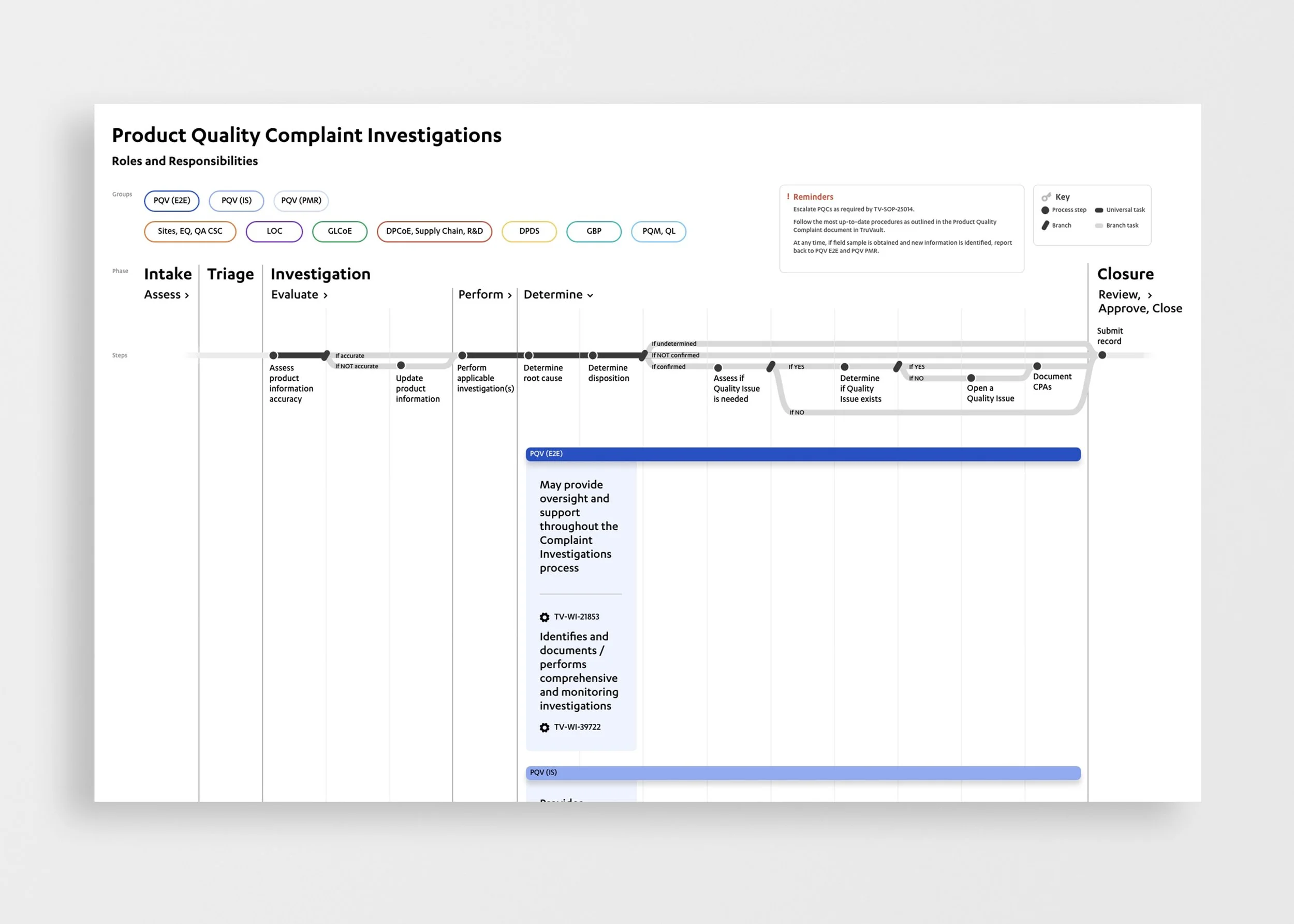Click the Assess product information accuracy step dot
The image size is (1294, 924).
pyautogui.click(x=273, y=355)
